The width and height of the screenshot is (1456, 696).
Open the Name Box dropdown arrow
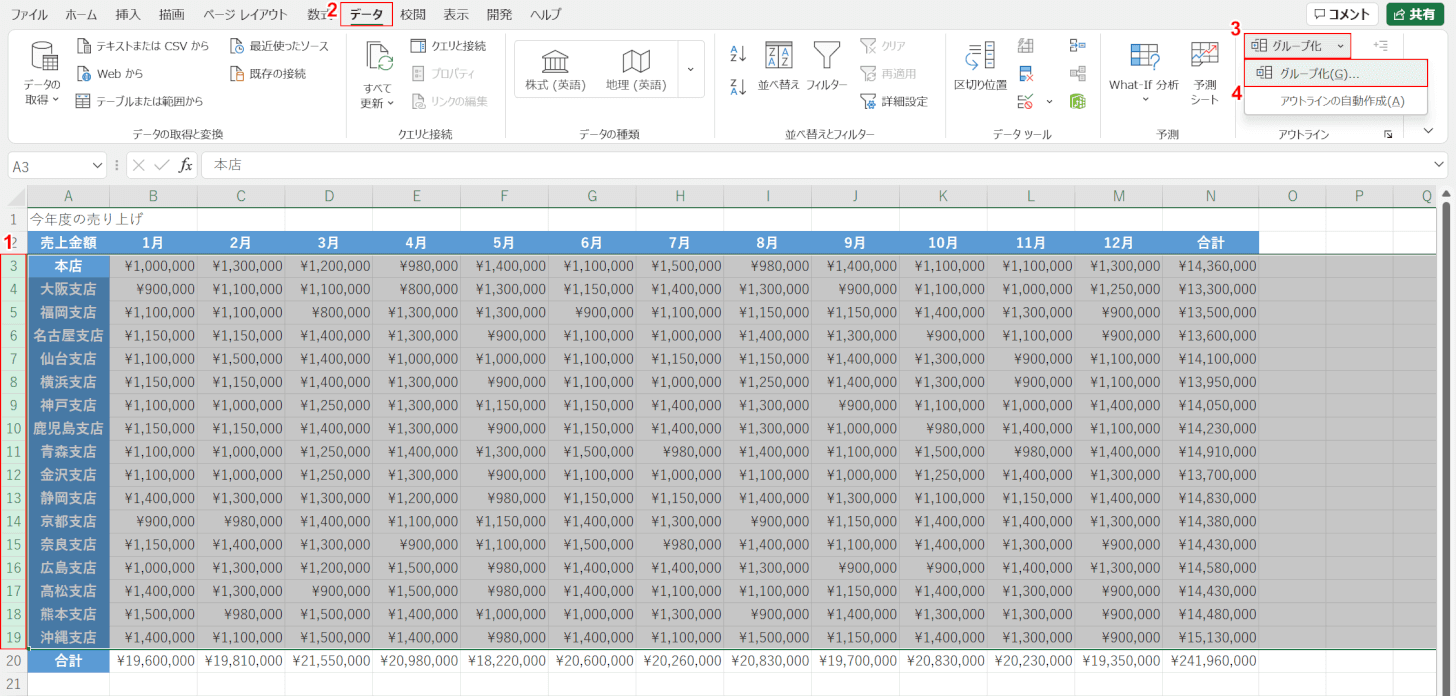[x=98, y=165]
